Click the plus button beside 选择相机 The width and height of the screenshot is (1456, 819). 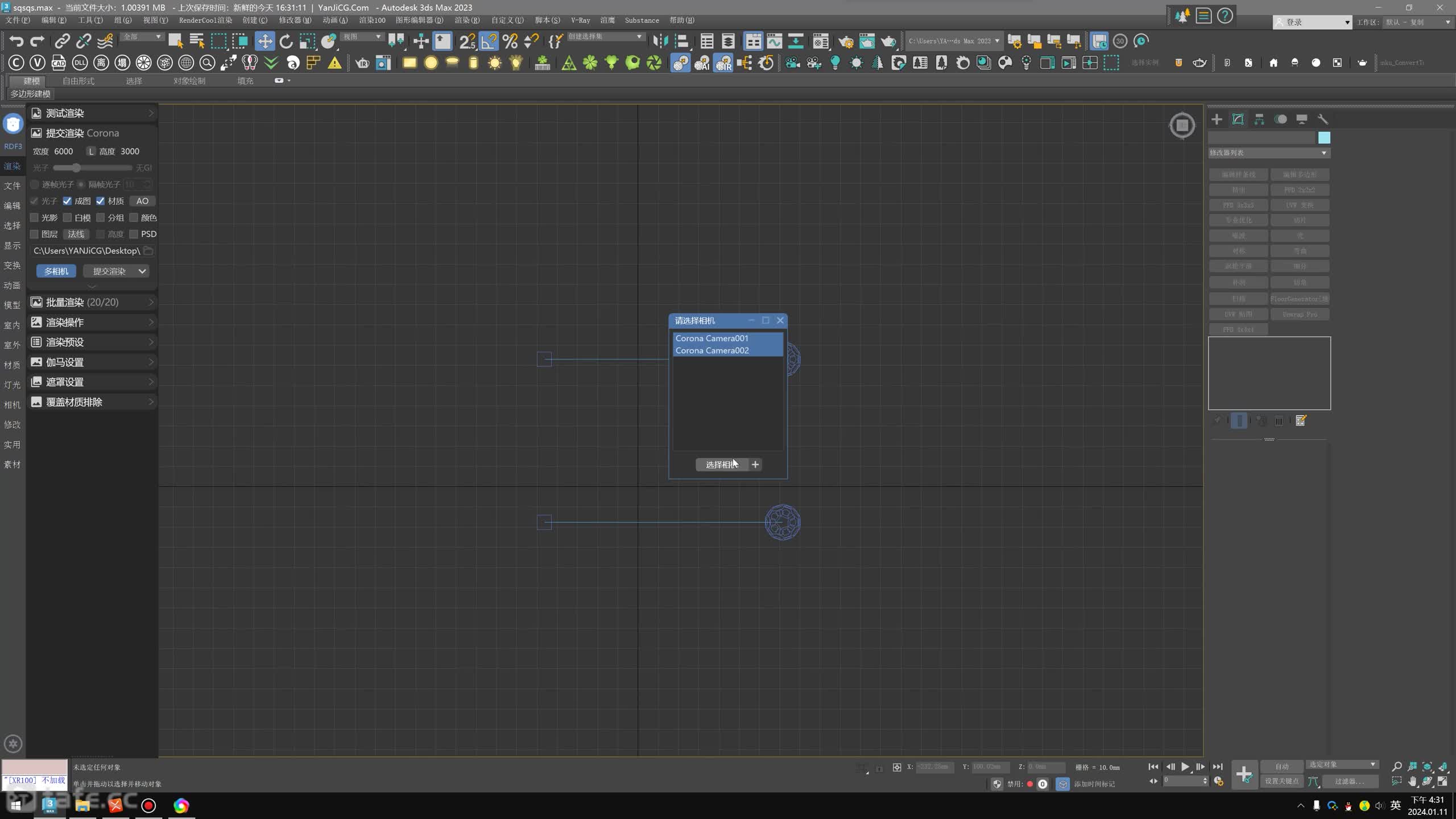click(755, 465)
